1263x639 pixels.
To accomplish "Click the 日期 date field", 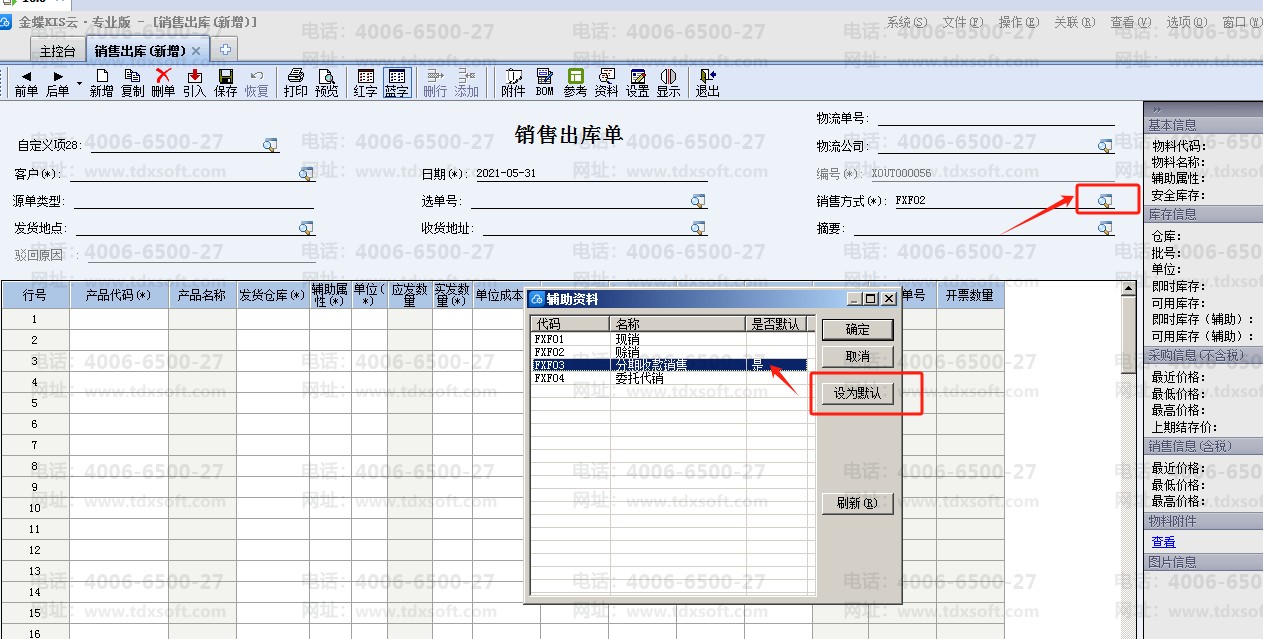I will click(589, 174).
